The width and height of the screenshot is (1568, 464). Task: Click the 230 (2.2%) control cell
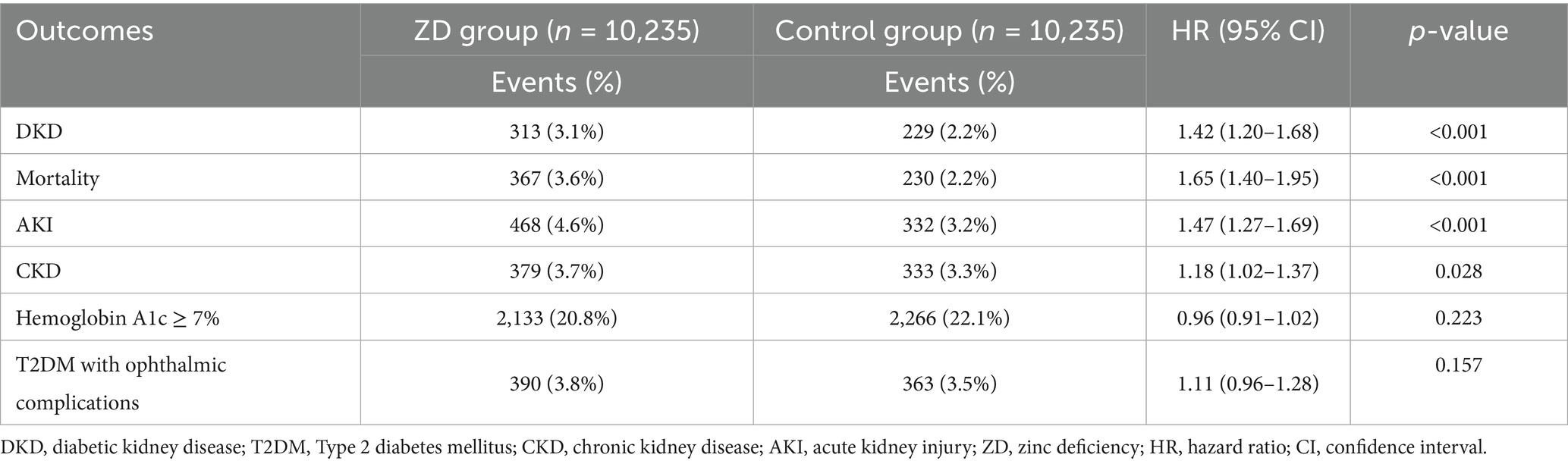[x=949, y=178]
